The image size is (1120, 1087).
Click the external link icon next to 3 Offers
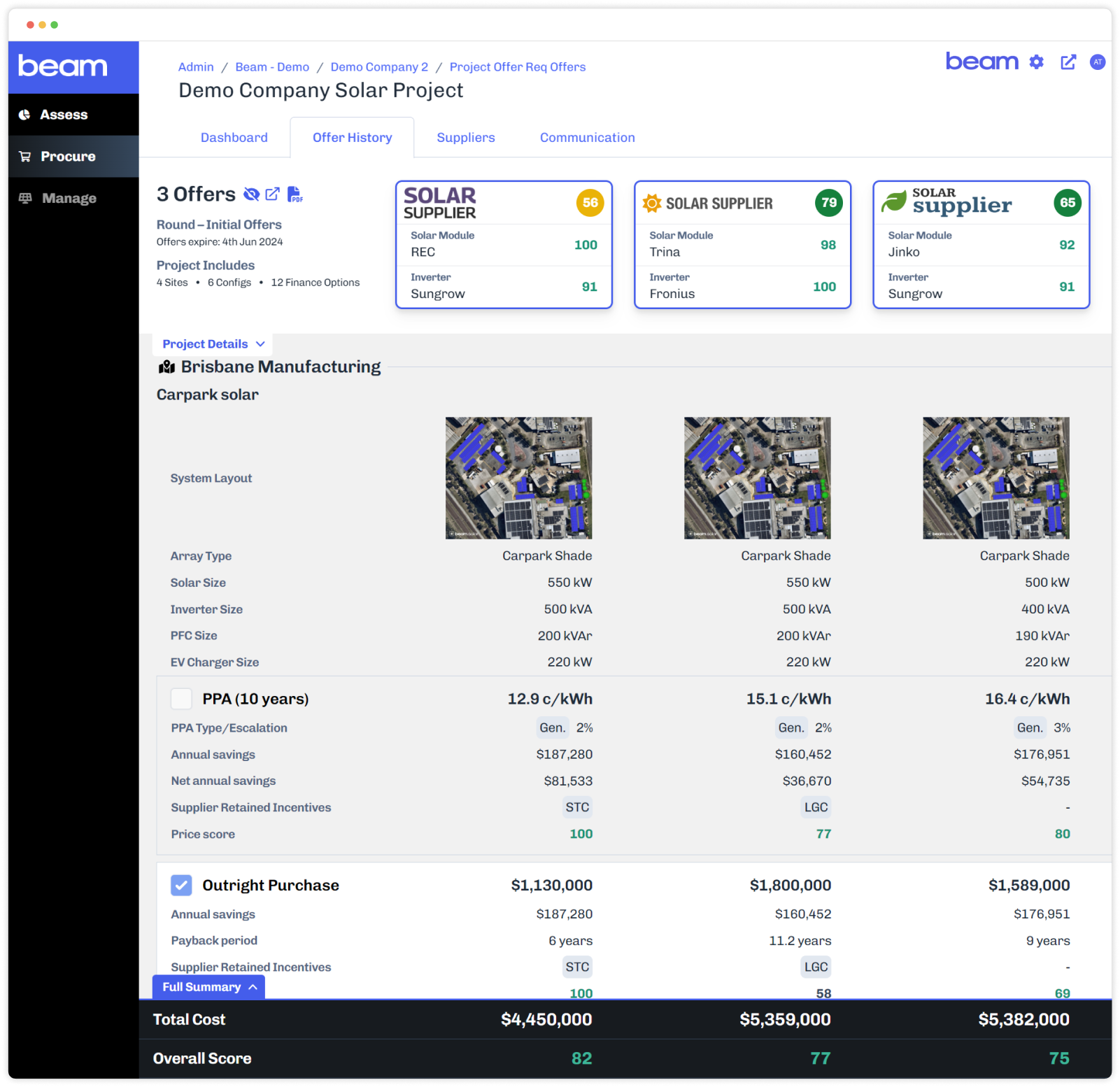(x=273, y=194)
